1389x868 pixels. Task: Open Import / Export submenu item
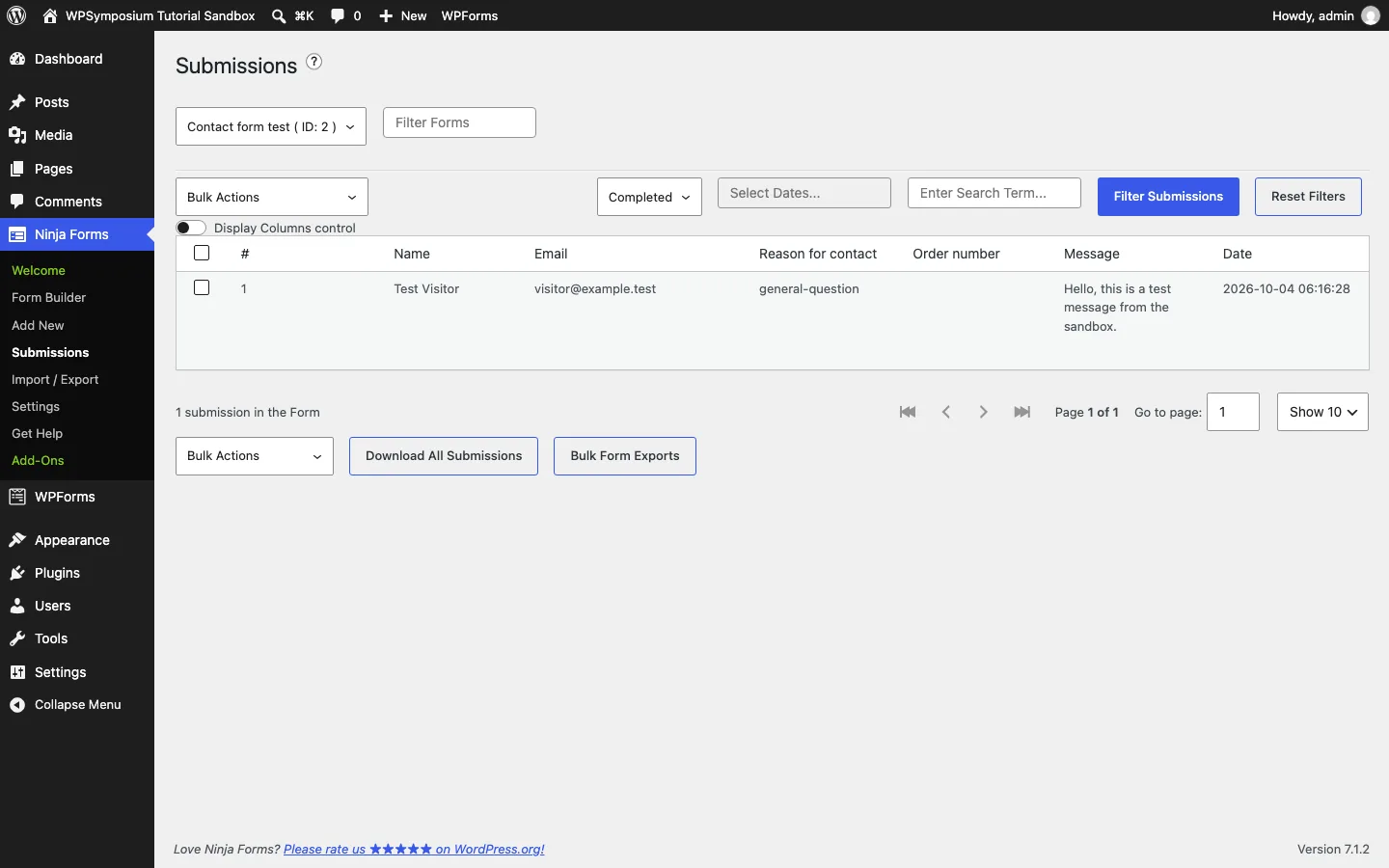pyautogui.click(x=55, y=380)
